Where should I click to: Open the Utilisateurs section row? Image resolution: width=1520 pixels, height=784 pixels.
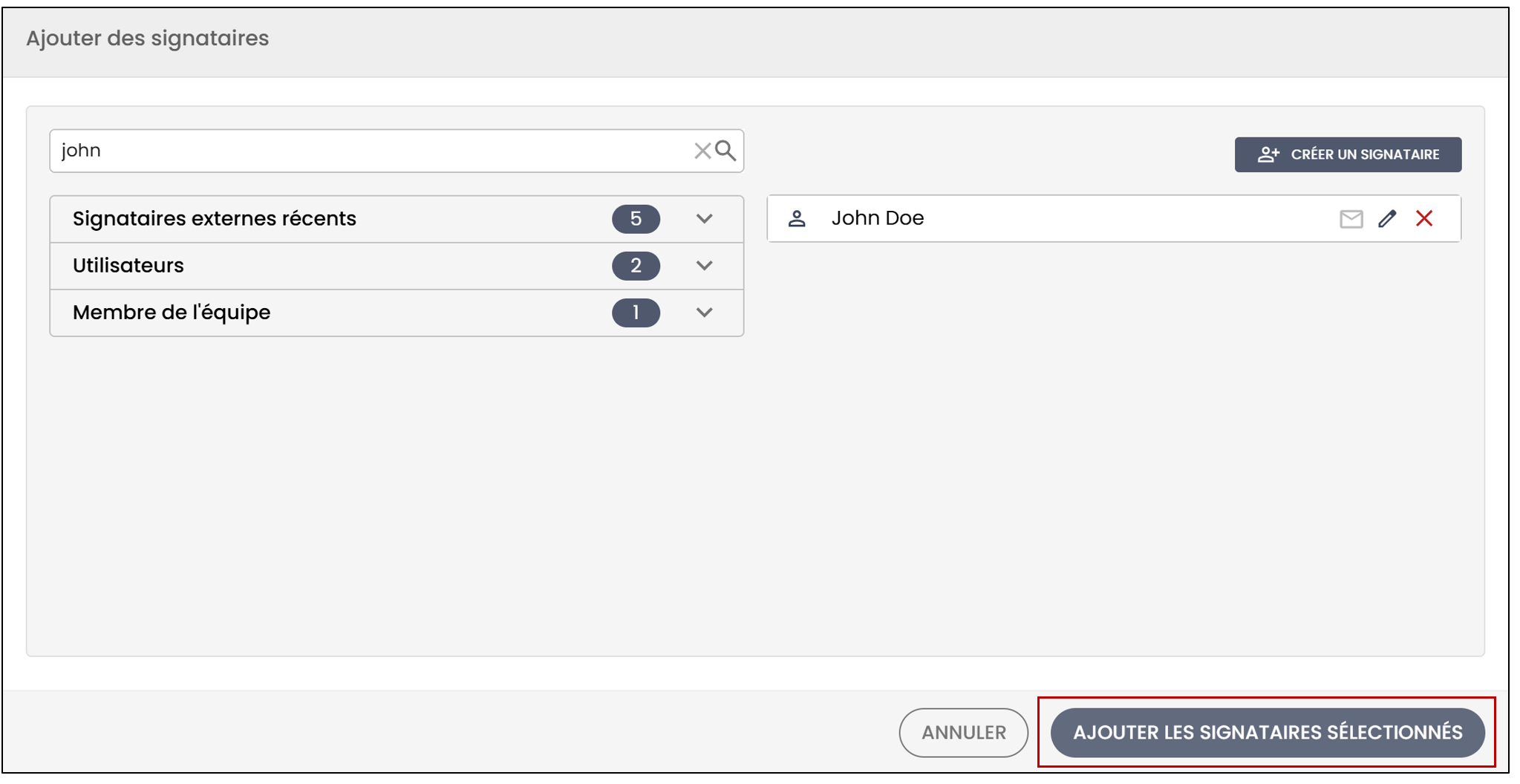(397, 266)
